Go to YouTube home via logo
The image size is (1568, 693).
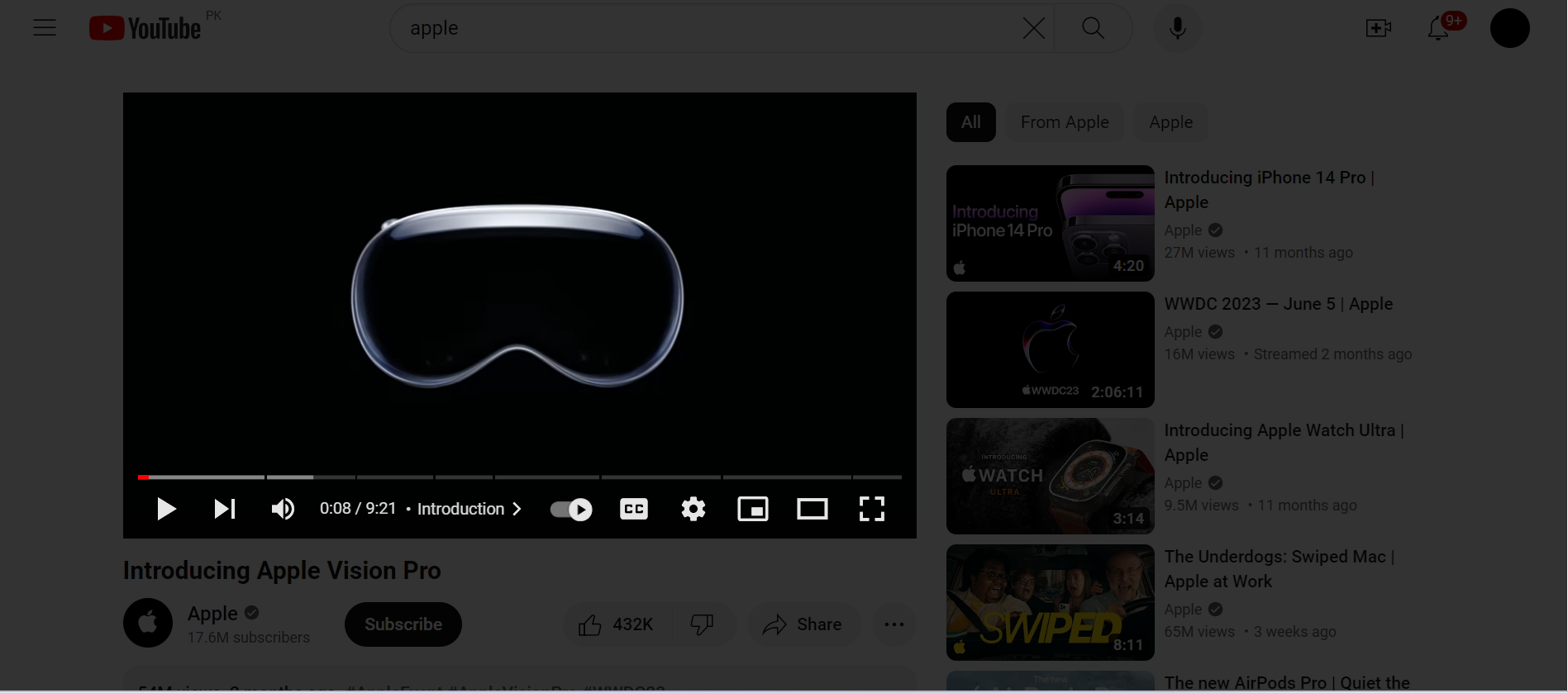(145, 28)
